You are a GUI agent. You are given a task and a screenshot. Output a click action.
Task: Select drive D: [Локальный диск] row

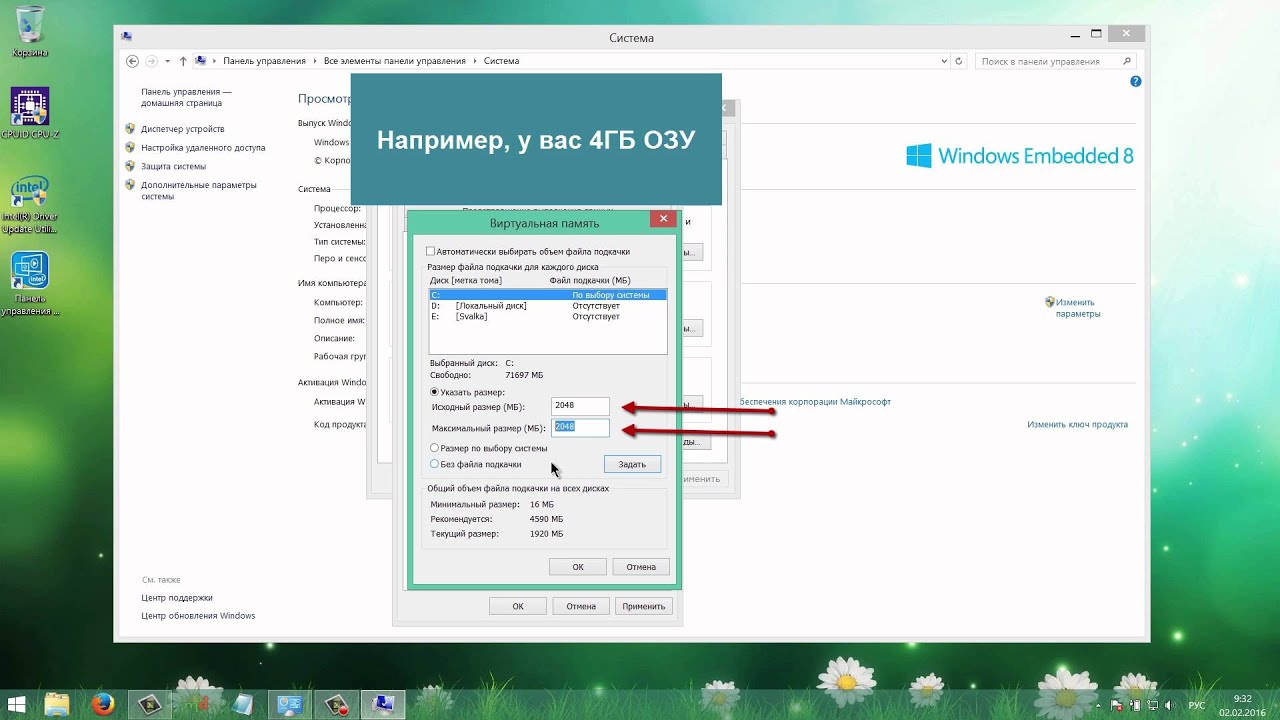point(547,305)
